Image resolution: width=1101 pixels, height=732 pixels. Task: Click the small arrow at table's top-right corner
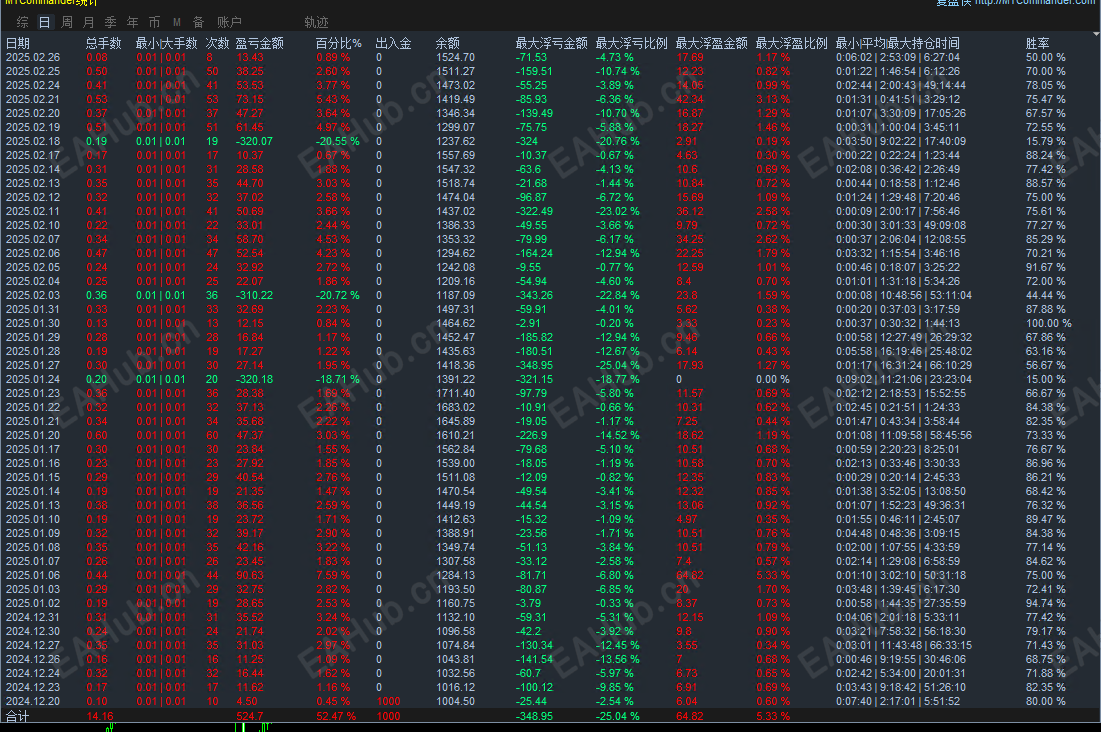tap(1096, 34)
